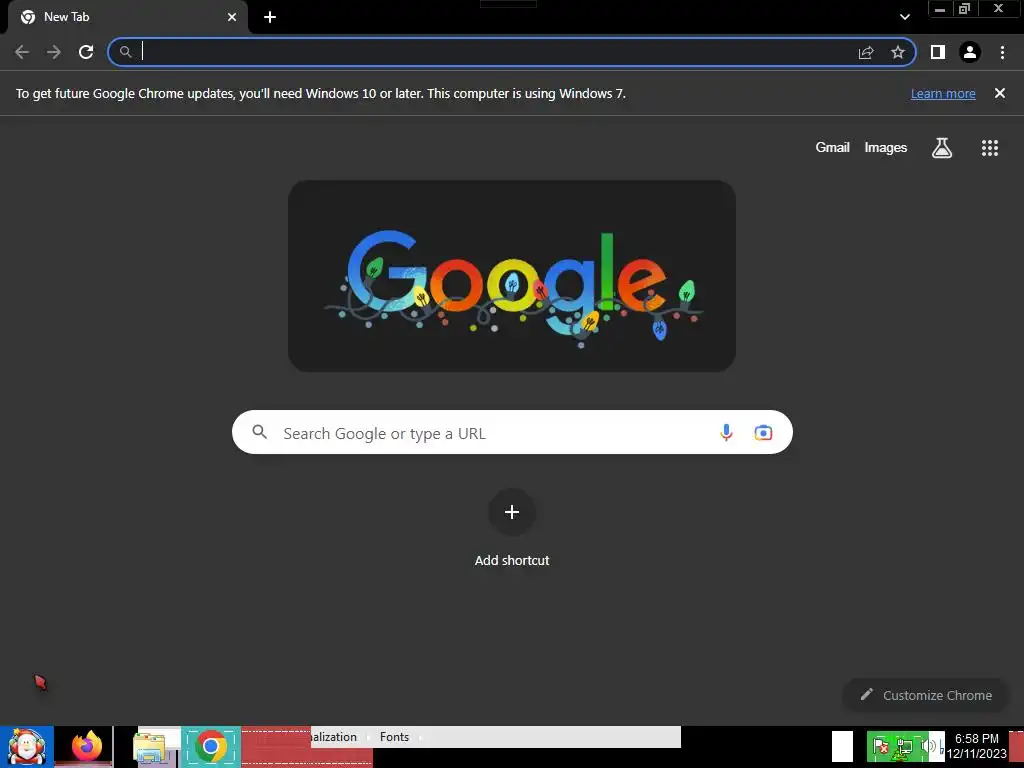The width and height of the screenshot is (1024, 768).
Task: Open the Google apps grid
Action: (990, 148)
